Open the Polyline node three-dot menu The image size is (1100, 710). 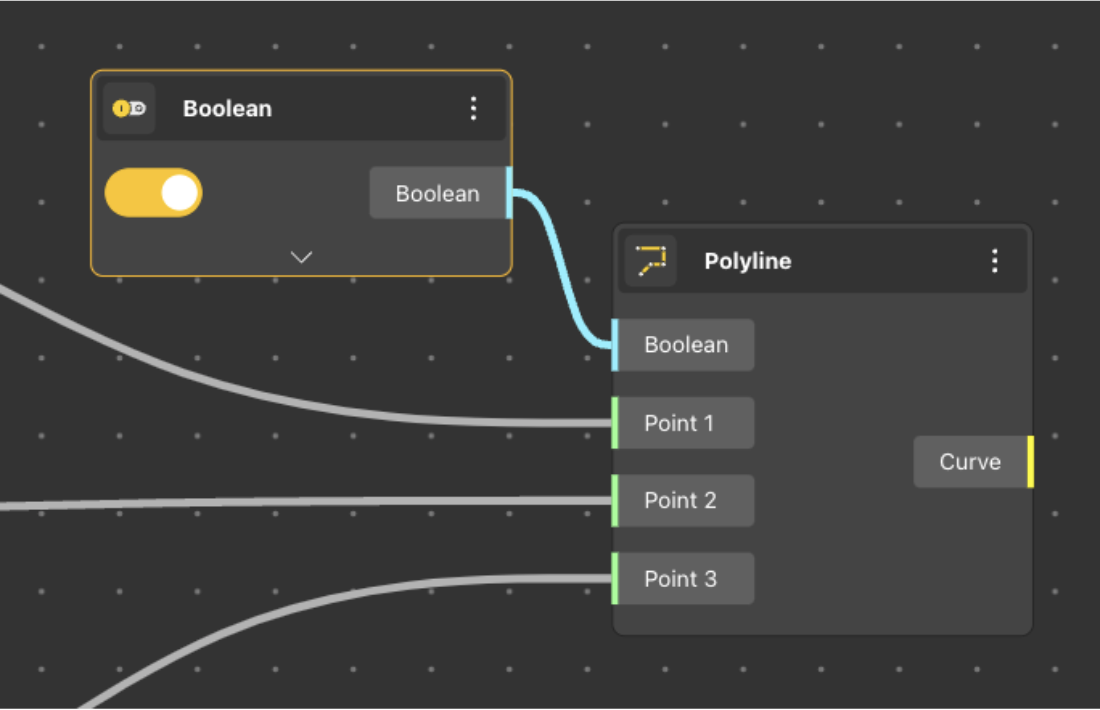(994, 261)
